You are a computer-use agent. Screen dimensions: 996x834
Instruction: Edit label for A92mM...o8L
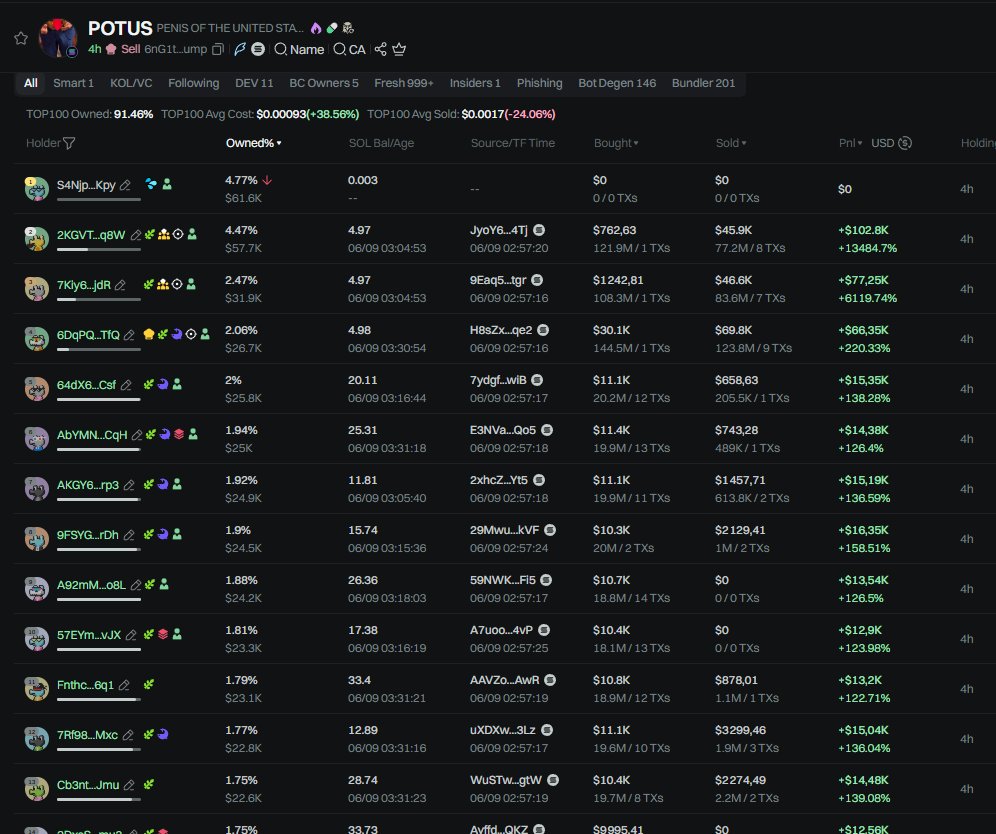[x=135, y=585]
